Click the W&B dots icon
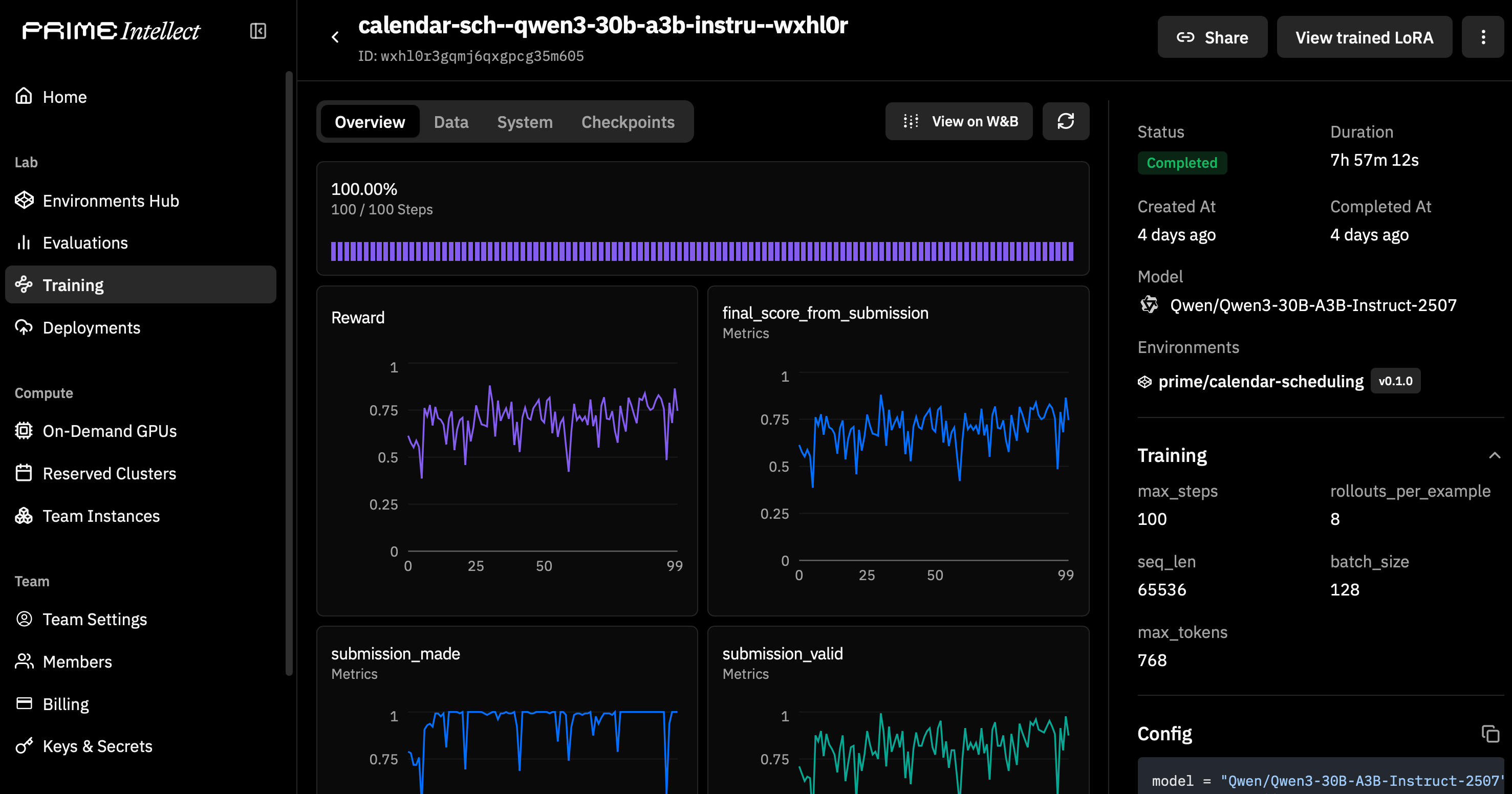The height and width of the screenshot is (794, 1512). pos(911,121)
